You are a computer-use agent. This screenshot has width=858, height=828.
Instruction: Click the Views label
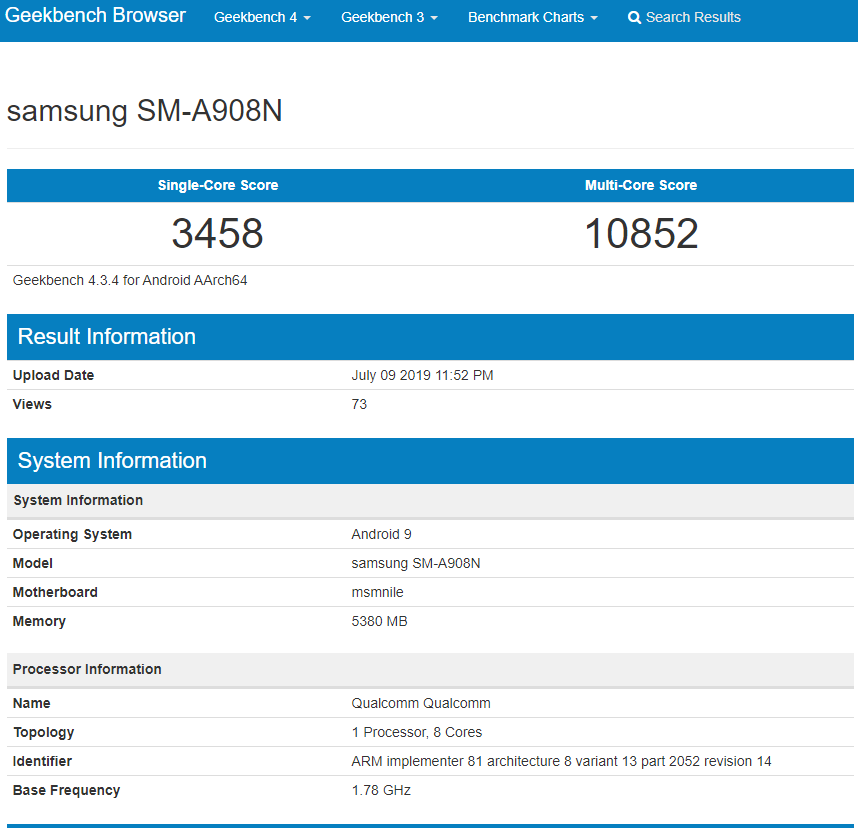[32, 404]
